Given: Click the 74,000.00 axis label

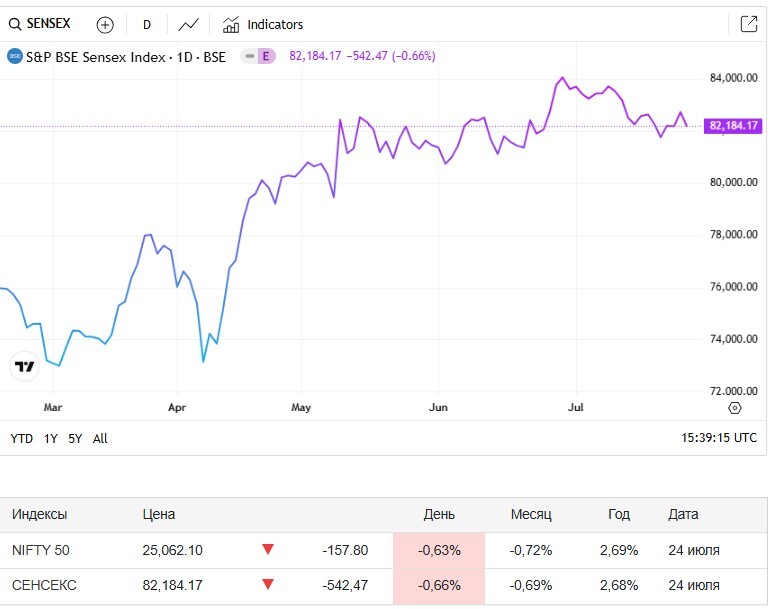Looking at the screenshot, I should (733, 339).
